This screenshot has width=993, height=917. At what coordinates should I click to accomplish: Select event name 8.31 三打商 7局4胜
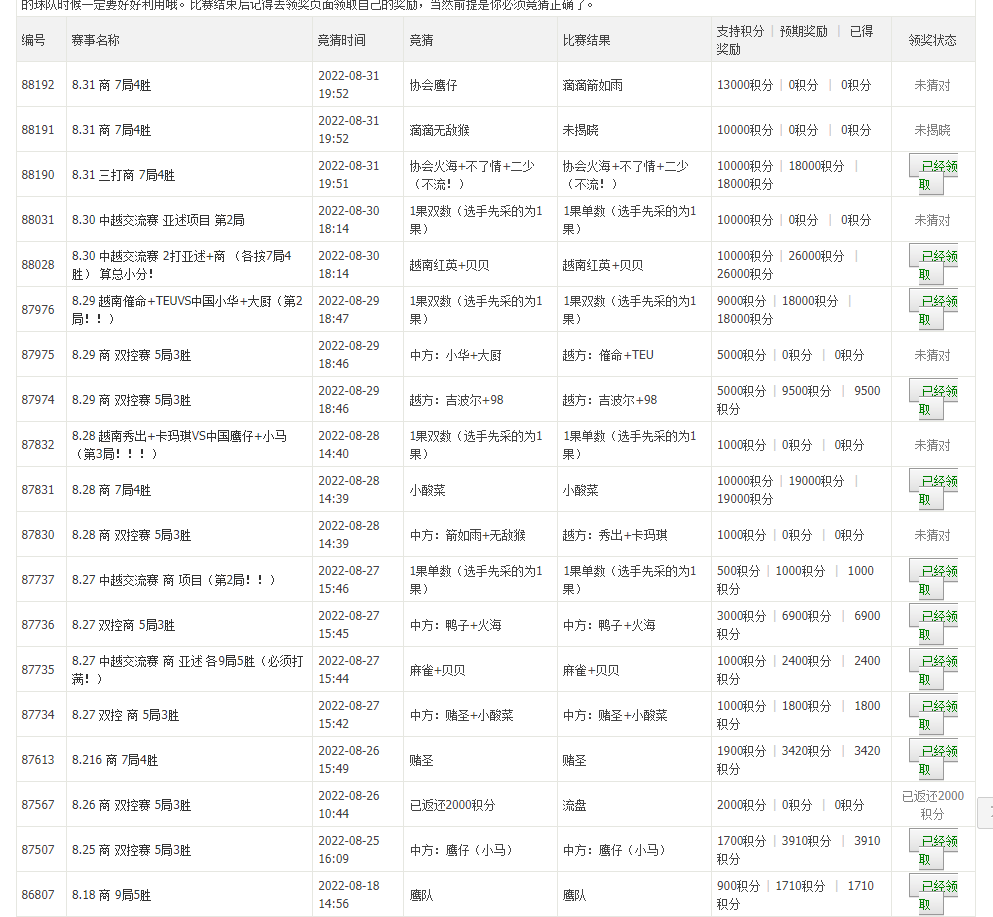123,175
